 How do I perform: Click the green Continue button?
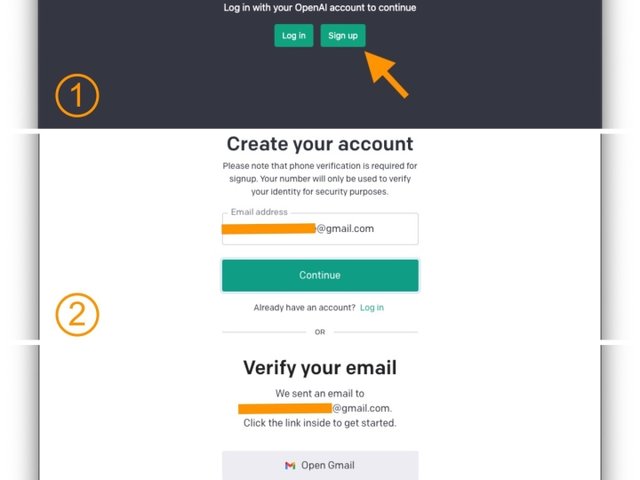coord(320,275)
